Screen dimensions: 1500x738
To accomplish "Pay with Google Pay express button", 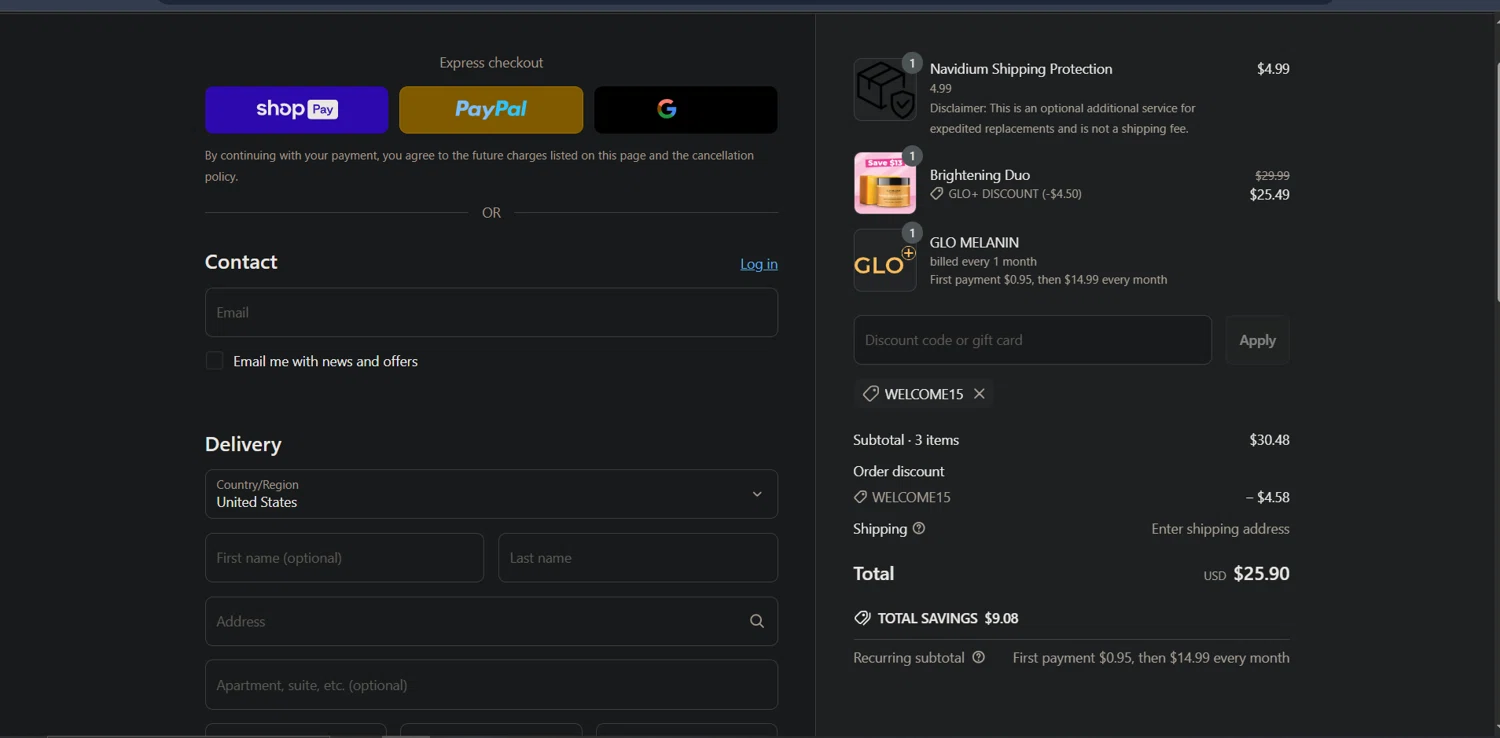I will coord(685,109).
